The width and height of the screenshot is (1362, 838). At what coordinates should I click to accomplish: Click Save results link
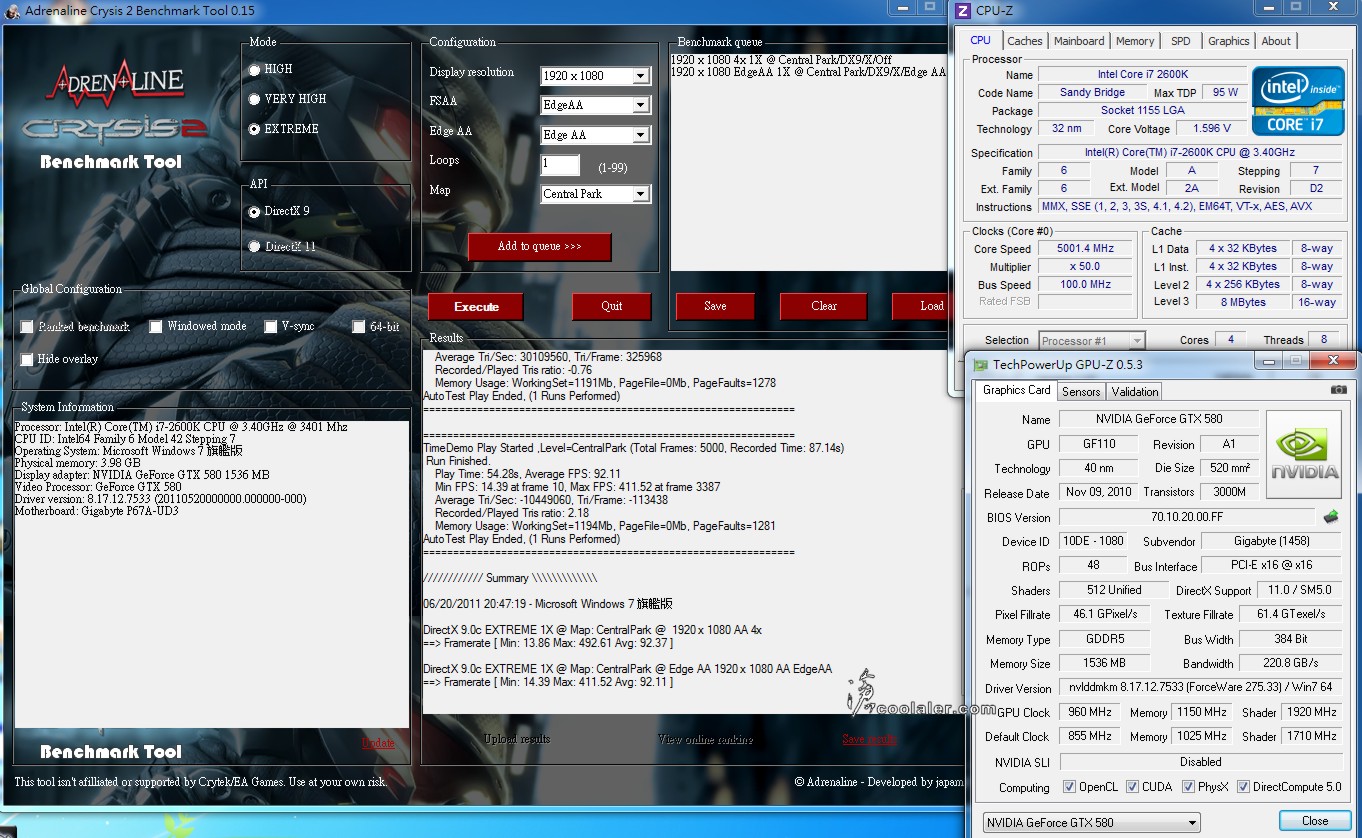pos(869,739)
